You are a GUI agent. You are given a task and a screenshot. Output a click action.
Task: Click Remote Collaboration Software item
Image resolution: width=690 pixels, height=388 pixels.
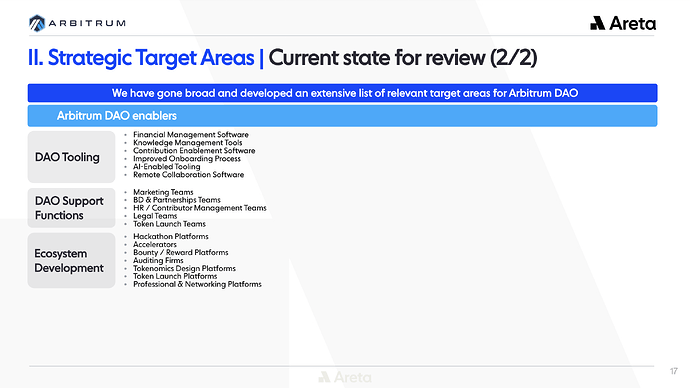tap(188, 175)
